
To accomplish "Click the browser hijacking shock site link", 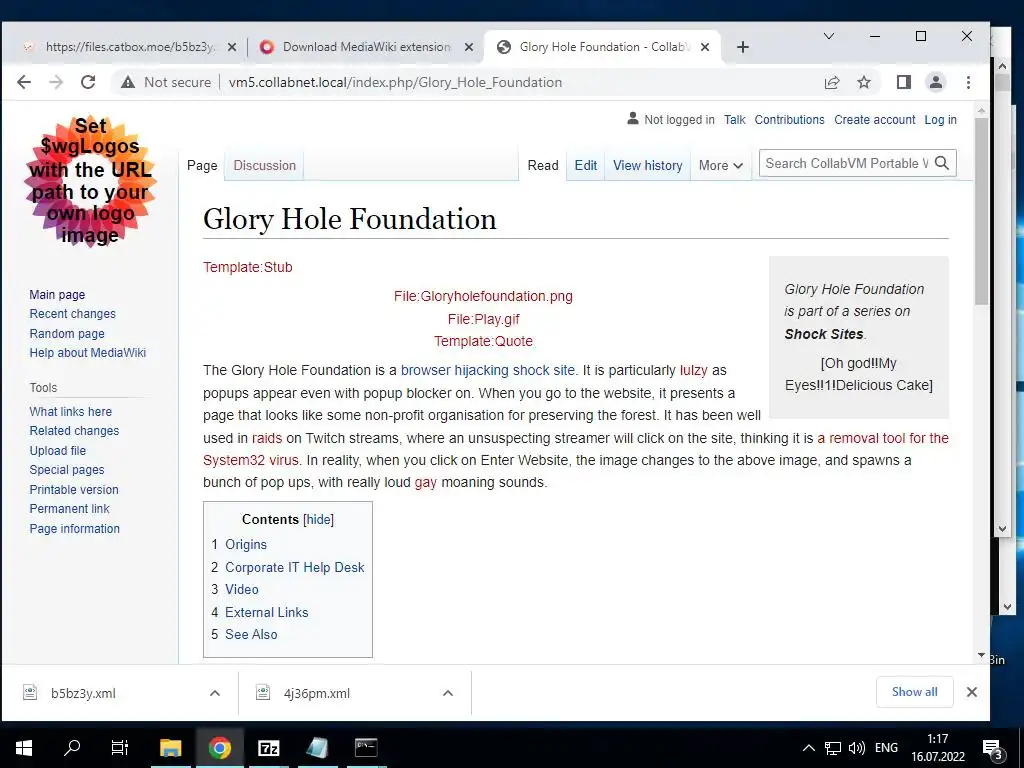I will click(488, 370).
